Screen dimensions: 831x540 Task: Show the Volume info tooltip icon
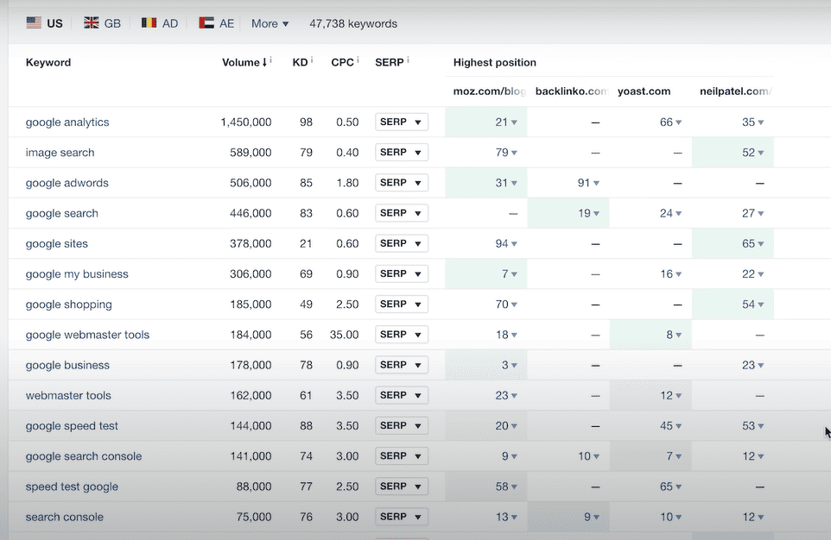(x=271, y=60)
